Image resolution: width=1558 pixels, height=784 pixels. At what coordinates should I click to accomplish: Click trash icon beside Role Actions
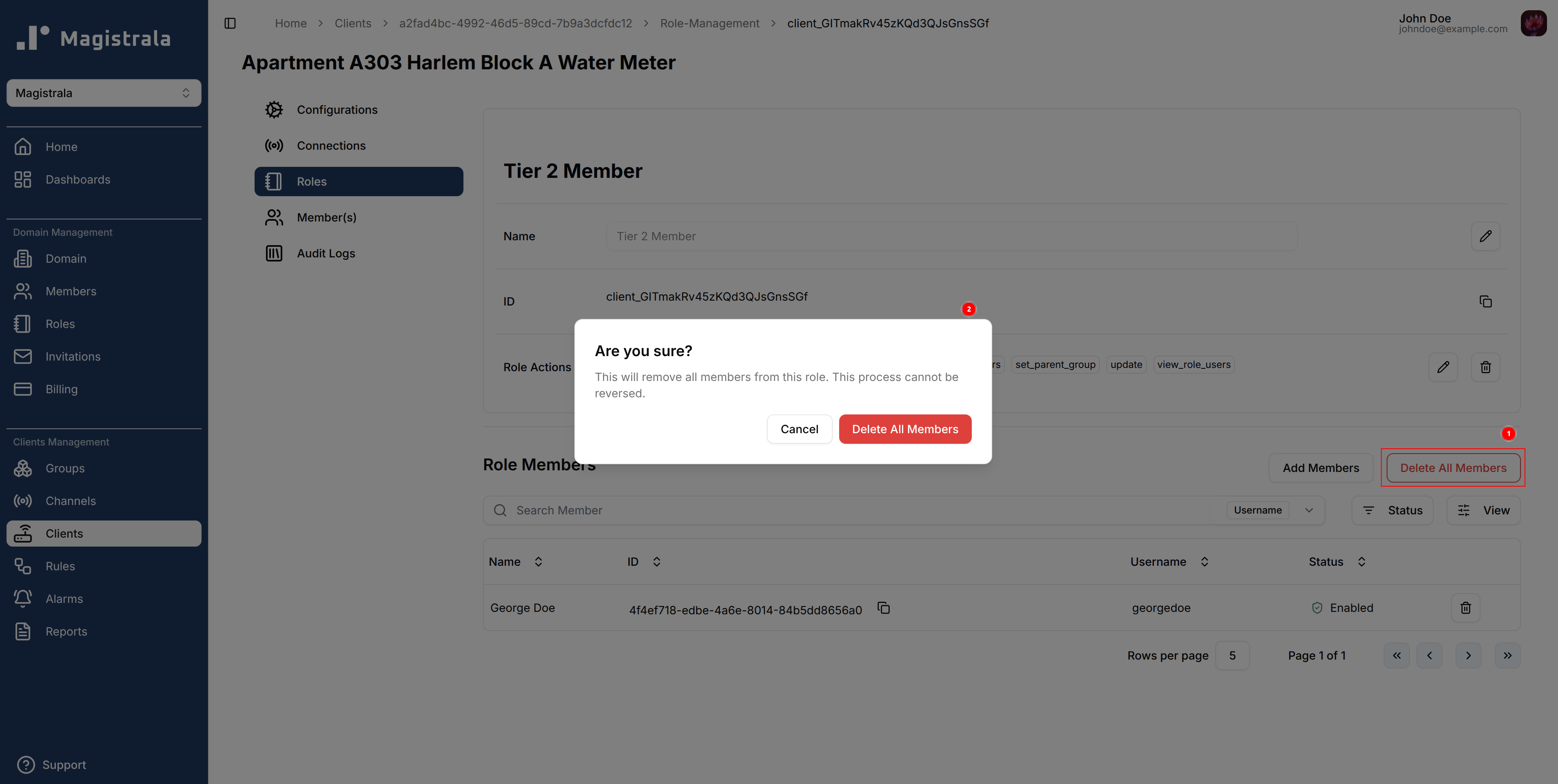(1485, 367)
